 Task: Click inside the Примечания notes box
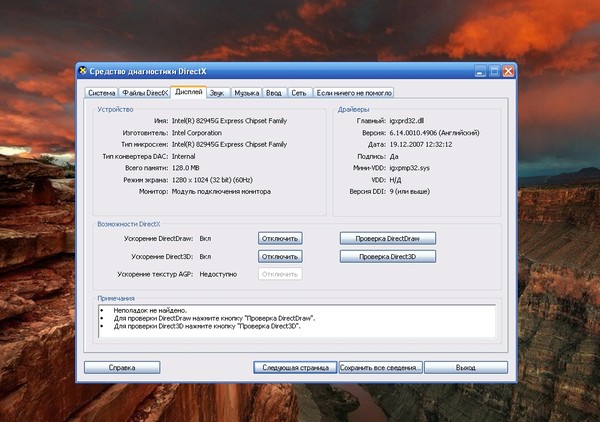tap(300, 320)
